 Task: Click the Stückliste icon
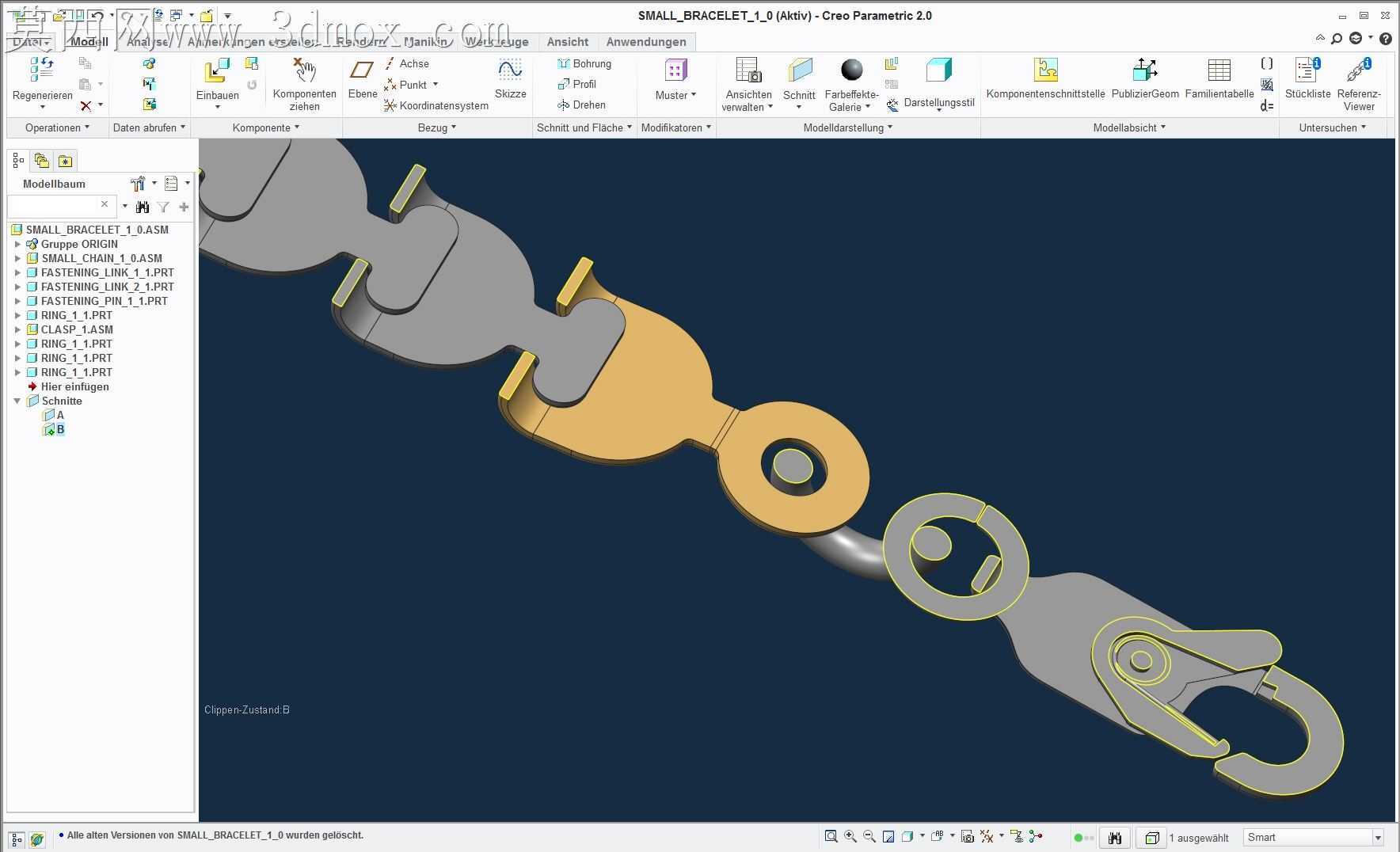1307,70
